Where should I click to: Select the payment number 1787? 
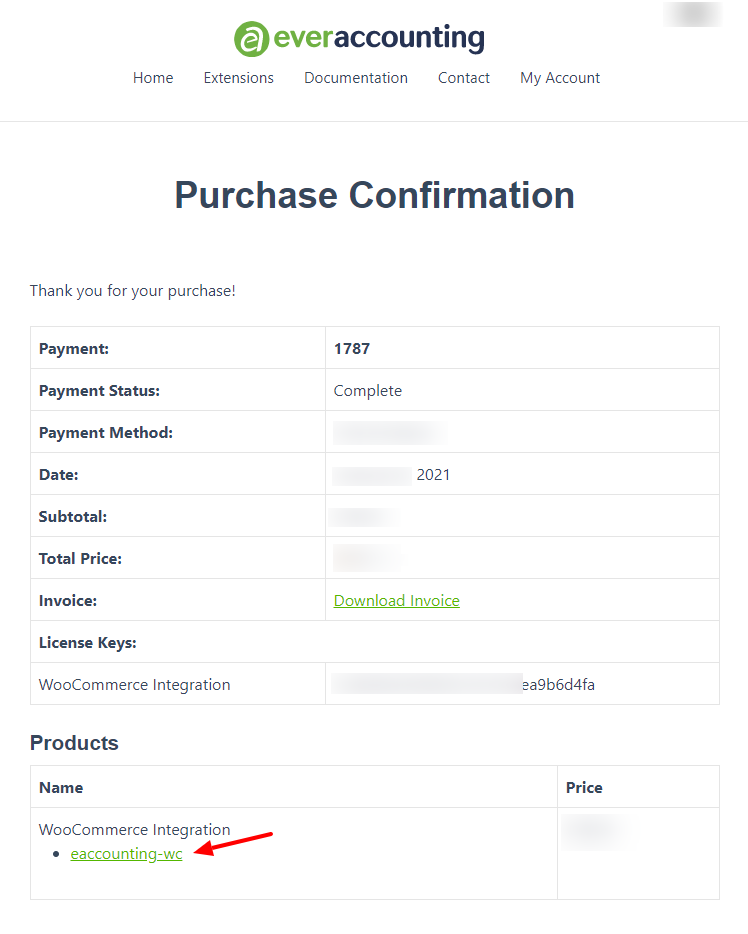tap(352, 348)
